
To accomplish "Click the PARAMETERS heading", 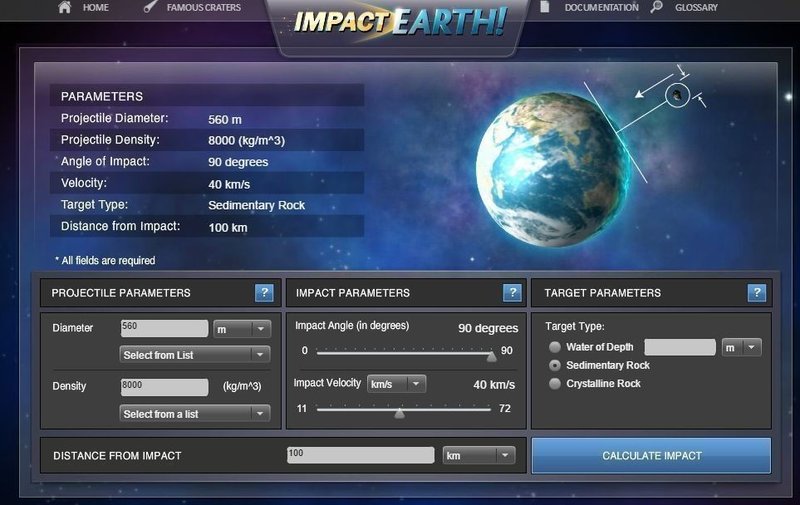I will tap(102, 96).
